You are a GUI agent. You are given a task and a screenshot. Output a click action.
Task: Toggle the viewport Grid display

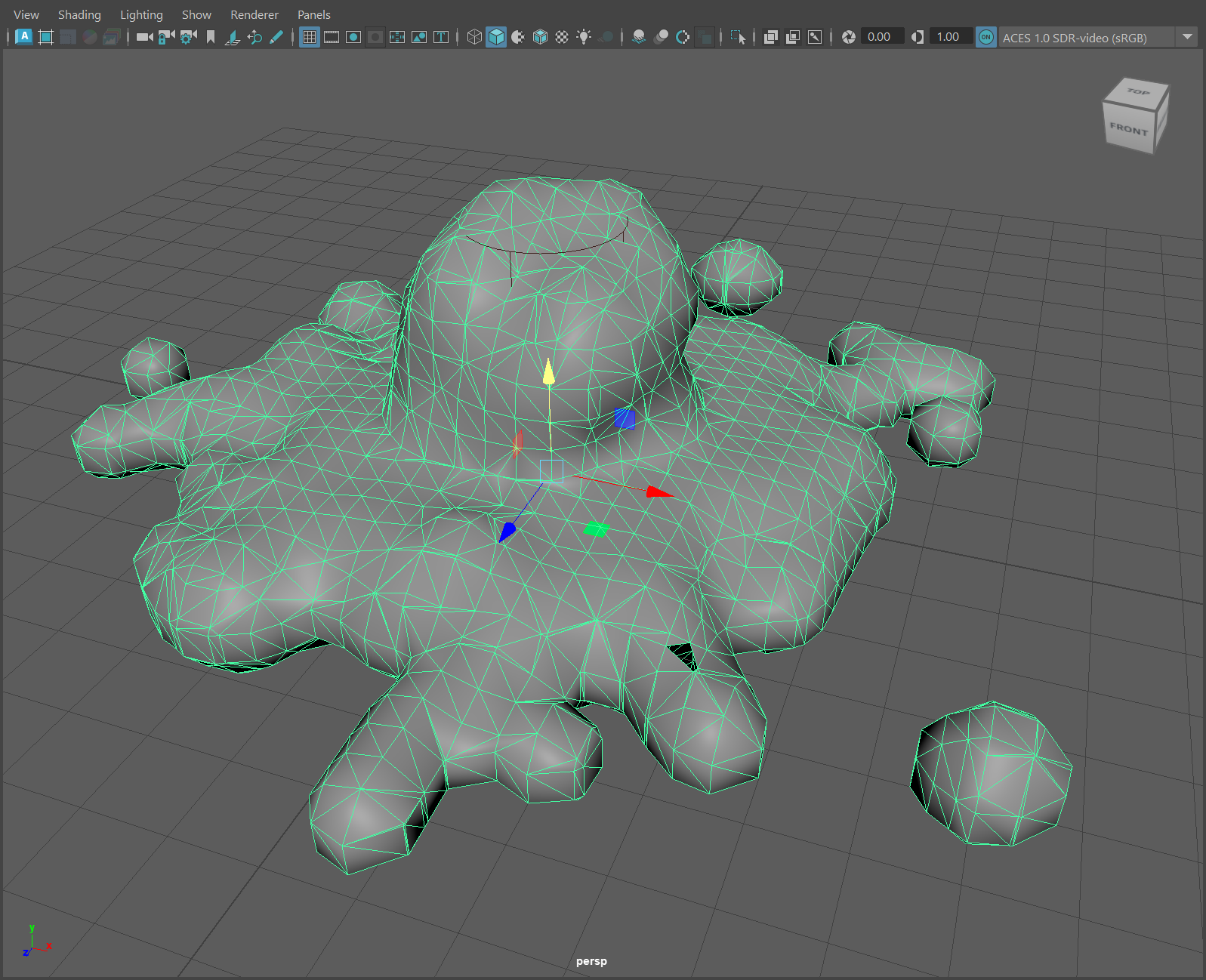310,37
